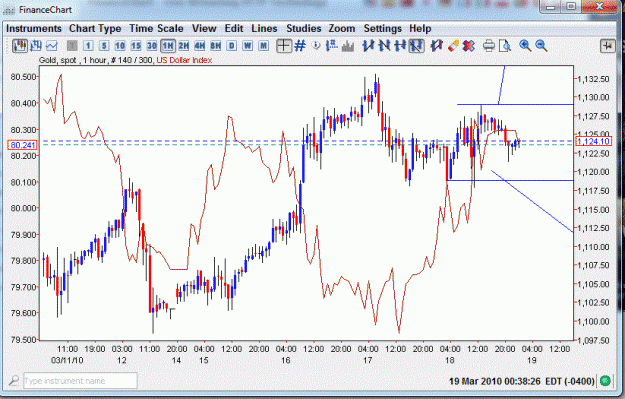The height and width of the screenshot is (399, 625).
Task: Click the 'EDT (-0400)' timezone label
Action: 570,381
